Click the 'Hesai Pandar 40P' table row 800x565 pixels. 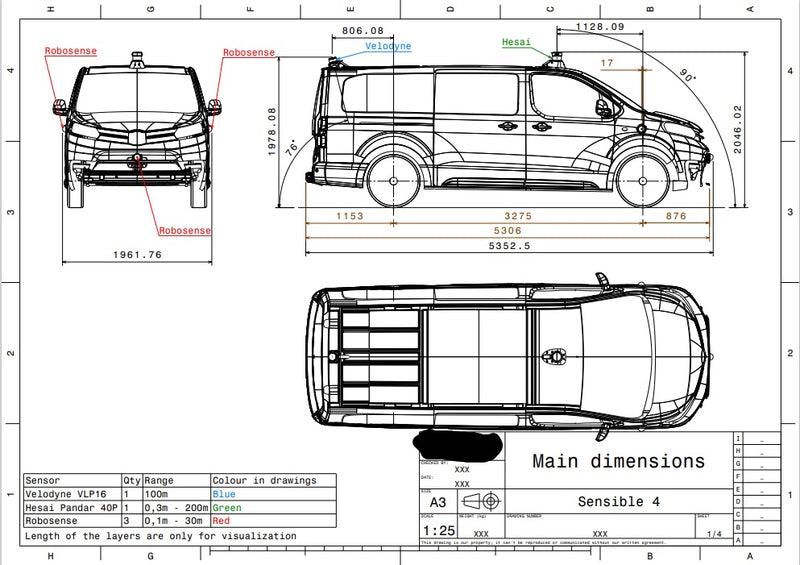click(72, 507)
